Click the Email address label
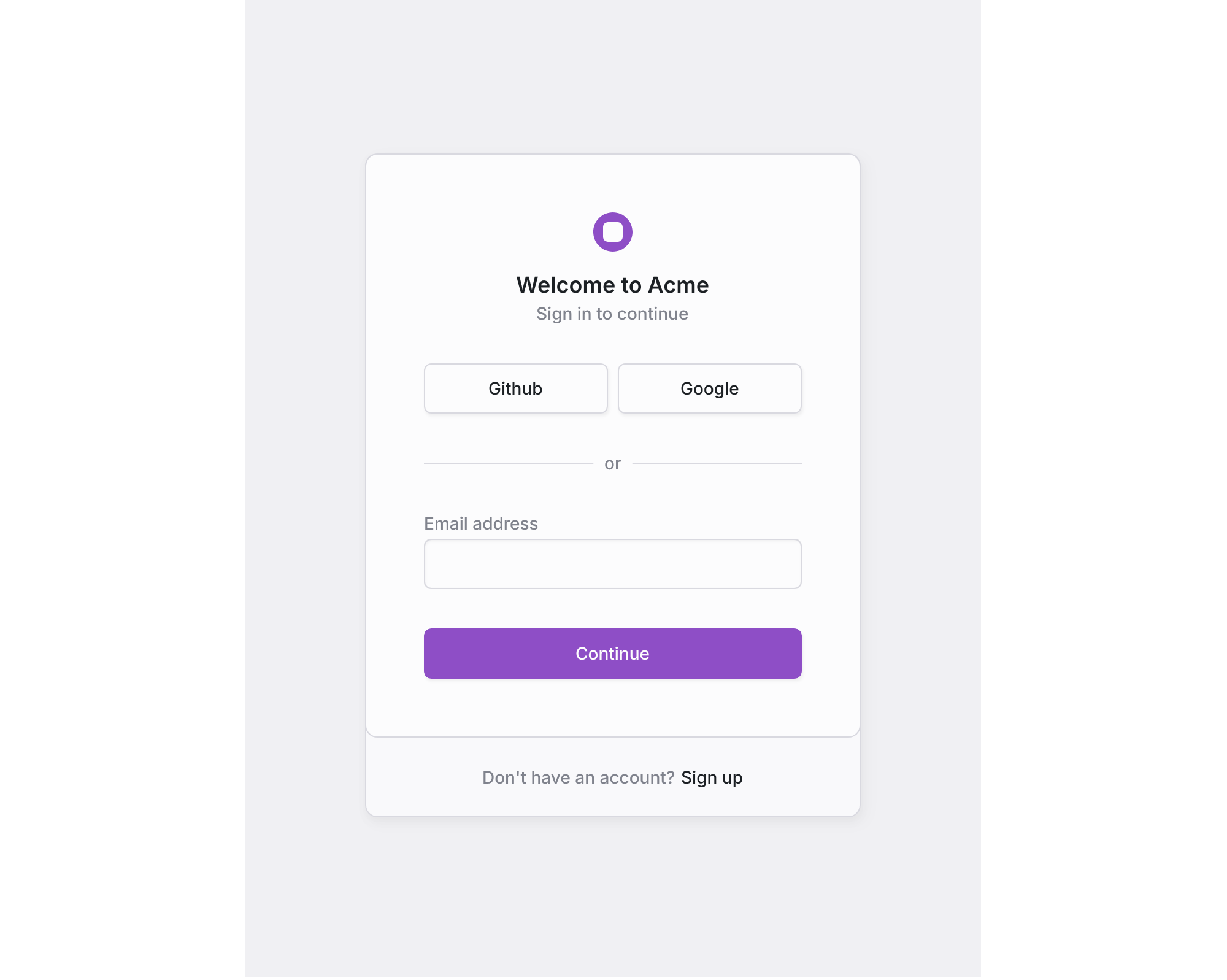1227x980 pixels. [x=480, y=523]
